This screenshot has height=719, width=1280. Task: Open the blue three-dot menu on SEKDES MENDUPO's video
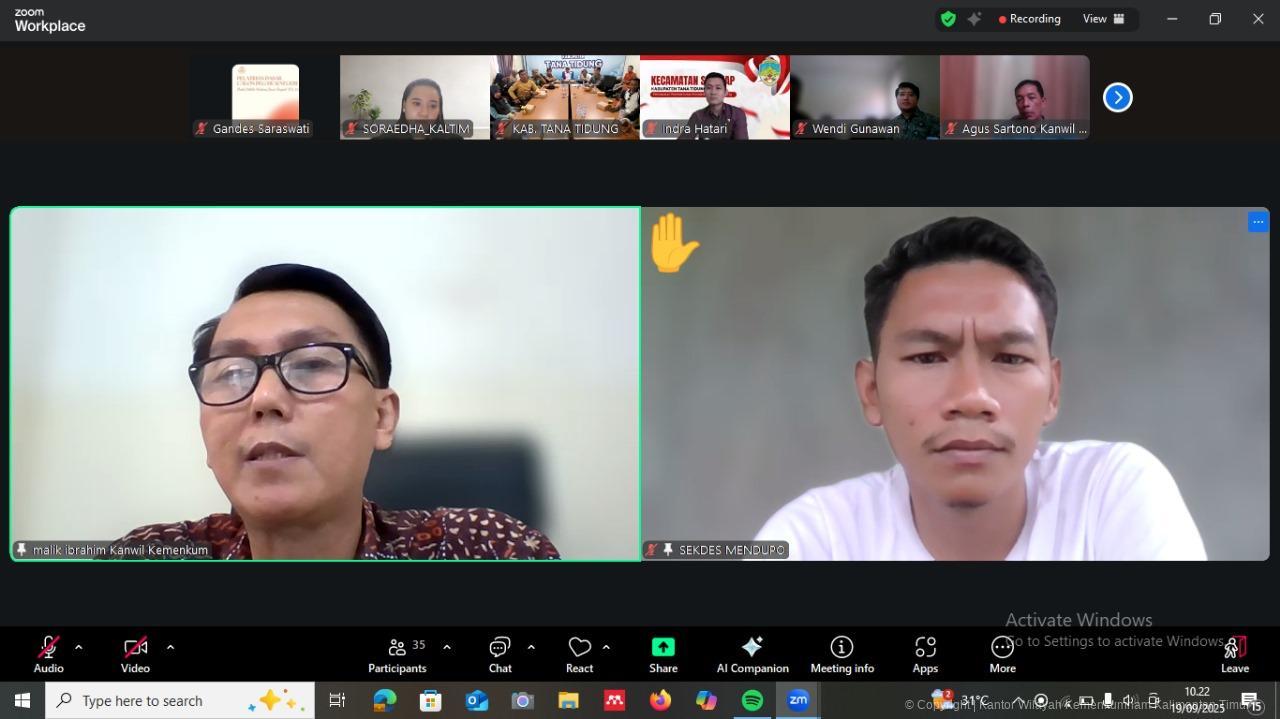click(1258, 222)
